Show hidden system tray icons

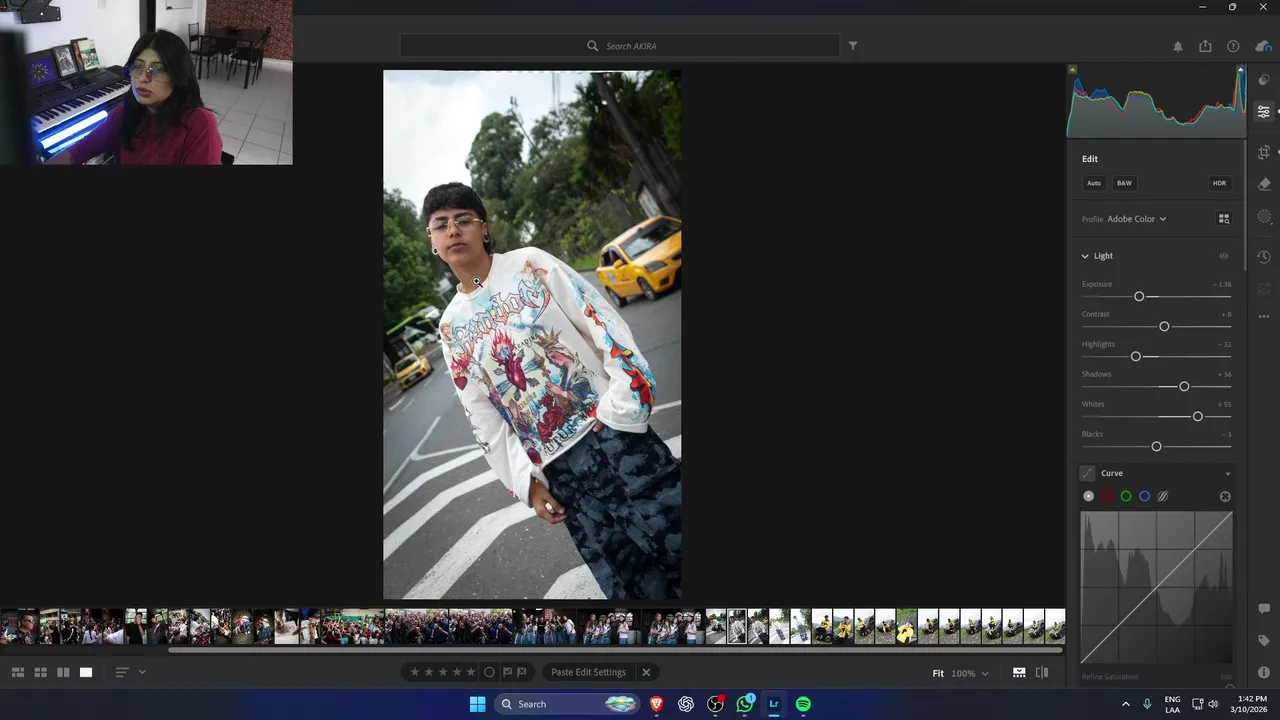click(1125, 704)
